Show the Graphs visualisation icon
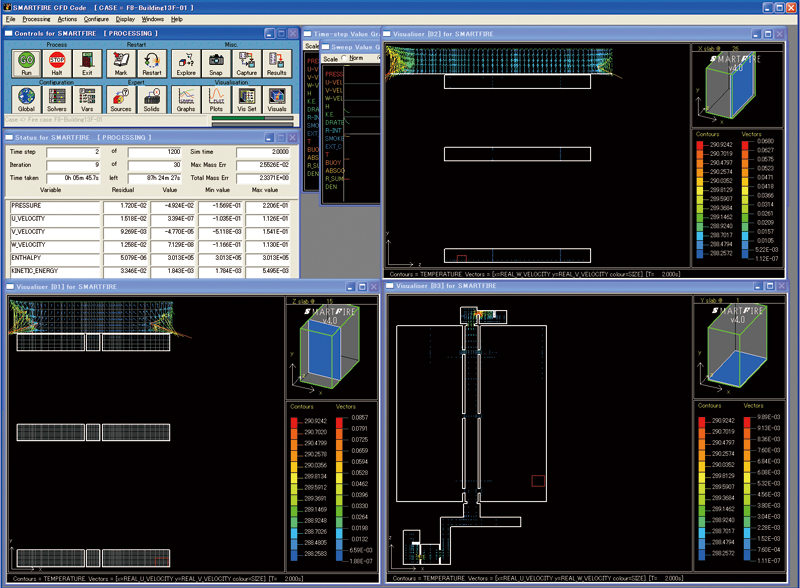Image resolution: width=800 pixels, height=588 pixels. [x=186, y=99]
